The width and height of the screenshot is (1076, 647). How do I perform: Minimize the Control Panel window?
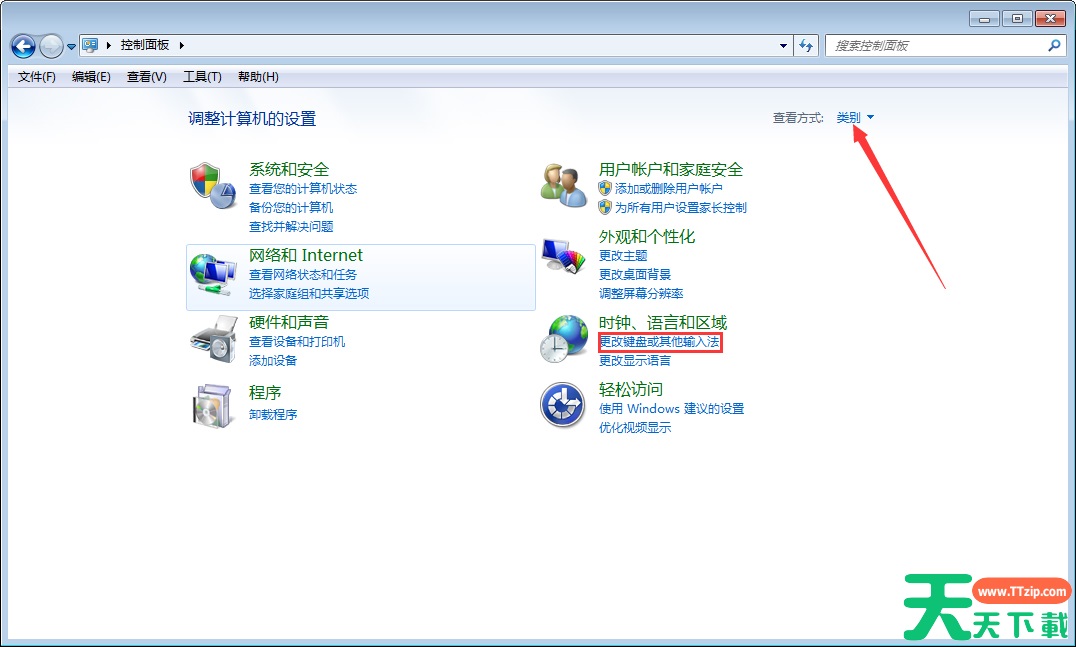(984, 19)
